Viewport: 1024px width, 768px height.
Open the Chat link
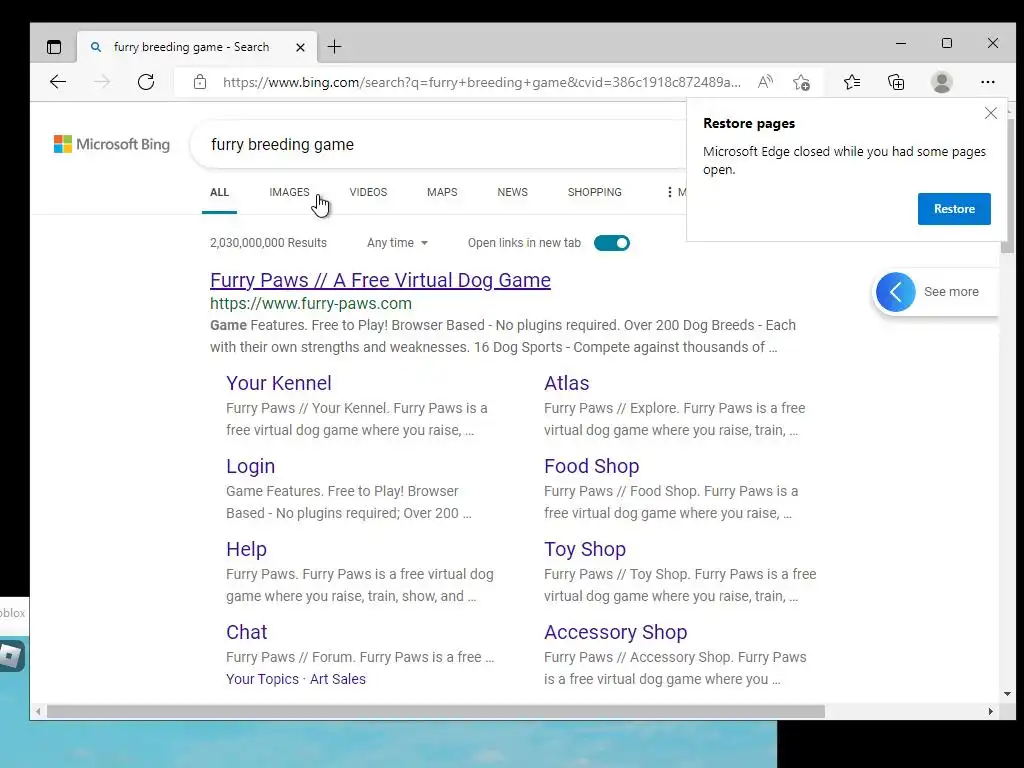(x=247, y=632)
